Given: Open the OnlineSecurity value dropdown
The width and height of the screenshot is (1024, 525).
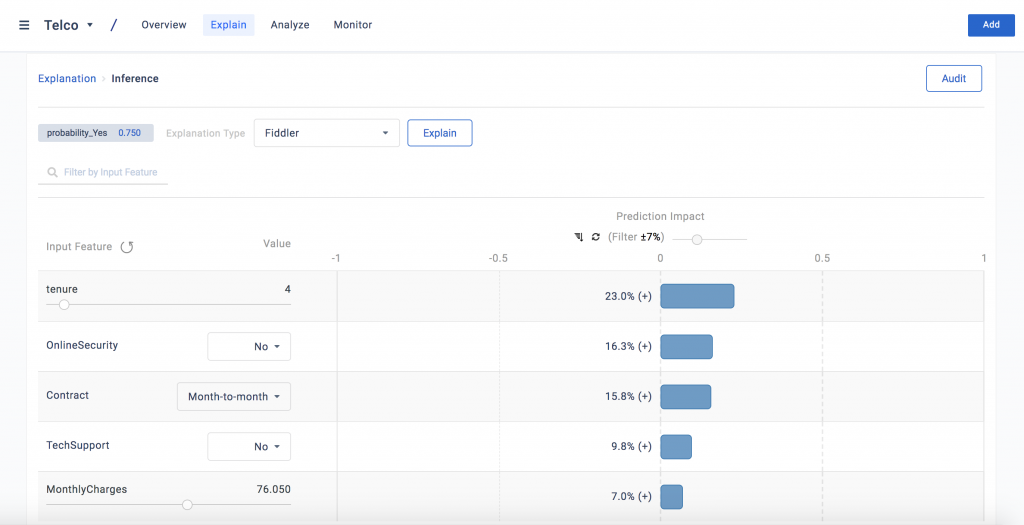Looking at the screenshot, I should click(249, 347).
